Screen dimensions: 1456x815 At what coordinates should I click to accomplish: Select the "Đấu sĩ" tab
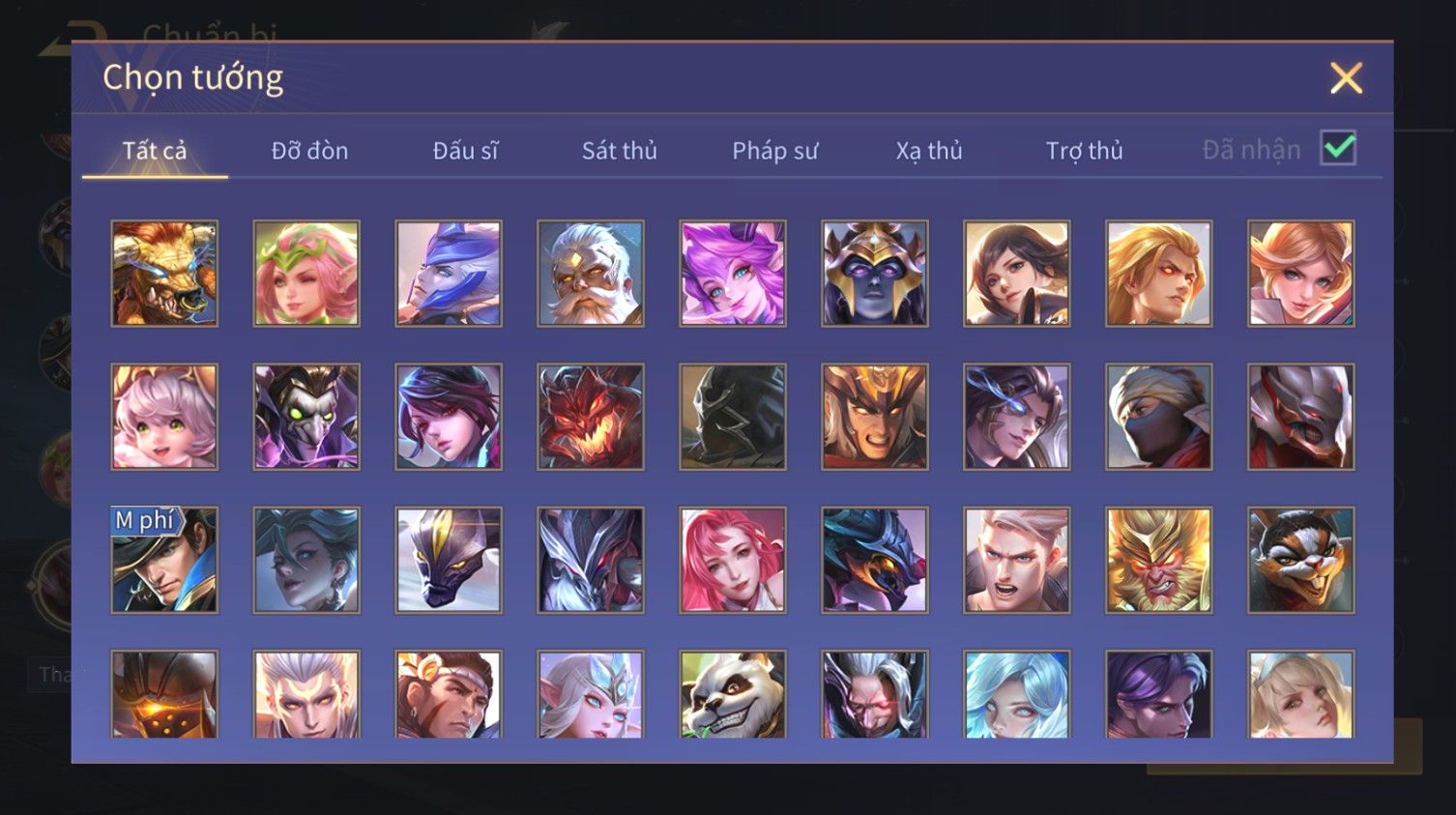click(465, 151)
